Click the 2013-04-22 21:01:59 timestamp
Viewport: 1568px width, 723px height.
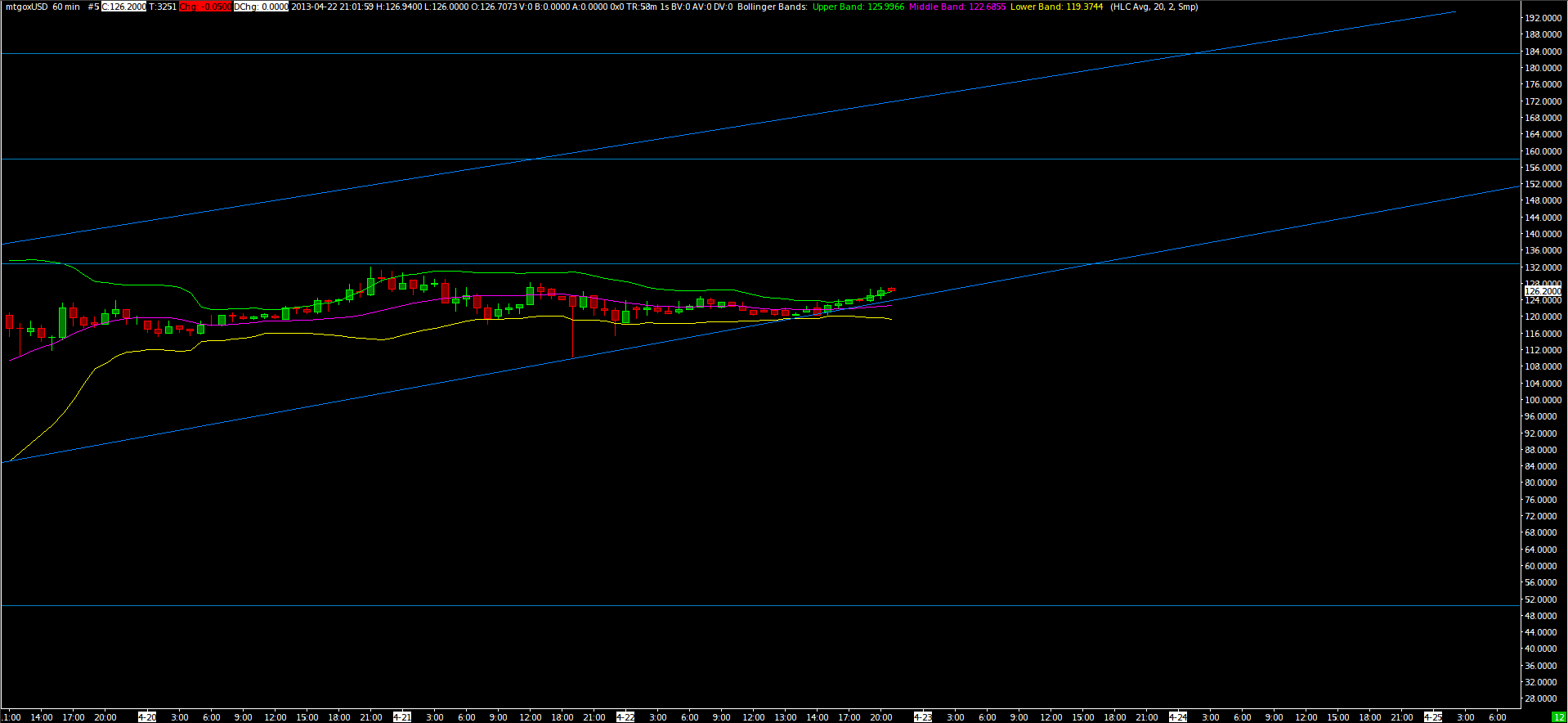[332, 7]
